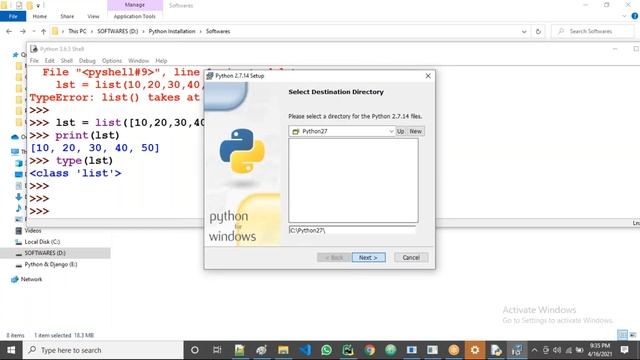Click the network signal icon in the tray
Screen dimensions: 640x360
(568, 350)
